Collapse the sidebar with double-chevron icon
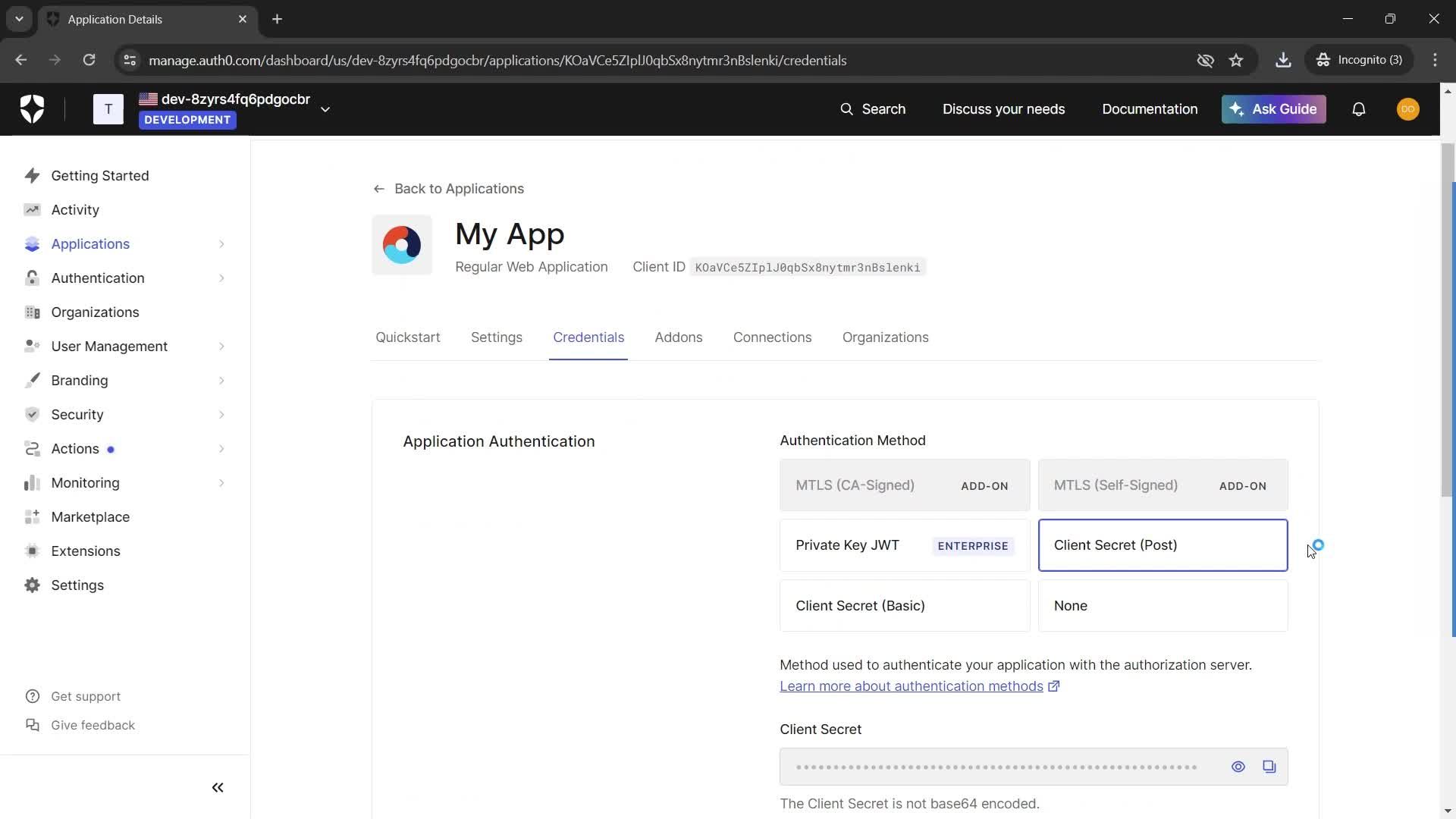Image resolution: width=1456 pixels, height=819 pixels. tap(218, 788)
